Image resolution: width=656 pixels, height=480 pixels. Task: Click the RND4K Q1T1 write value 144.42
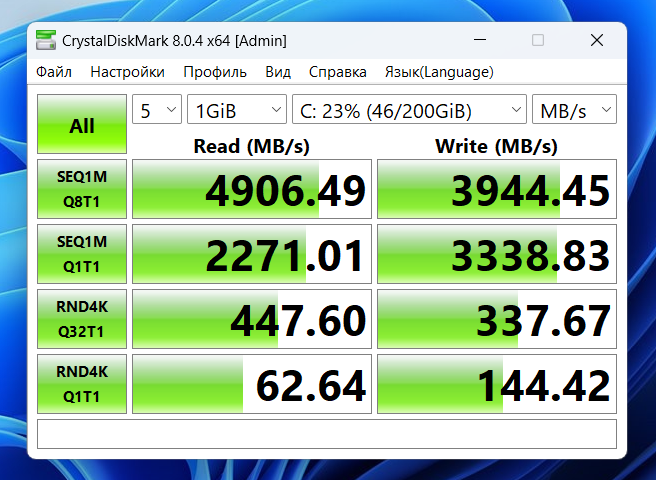click(x=497, y=384)
